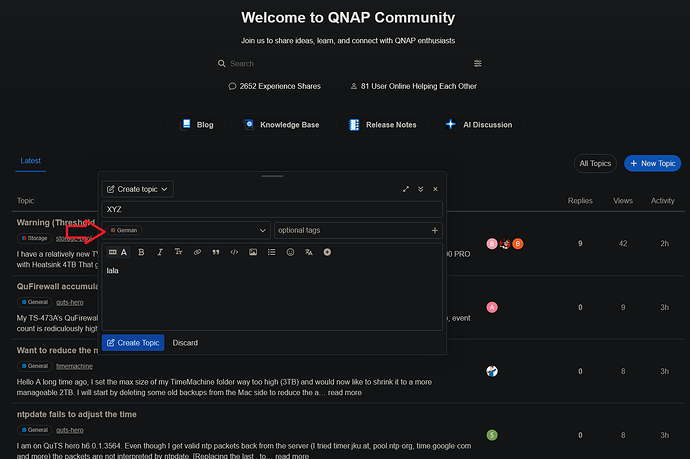Open the emoji picker

click(x=290, y=252)
